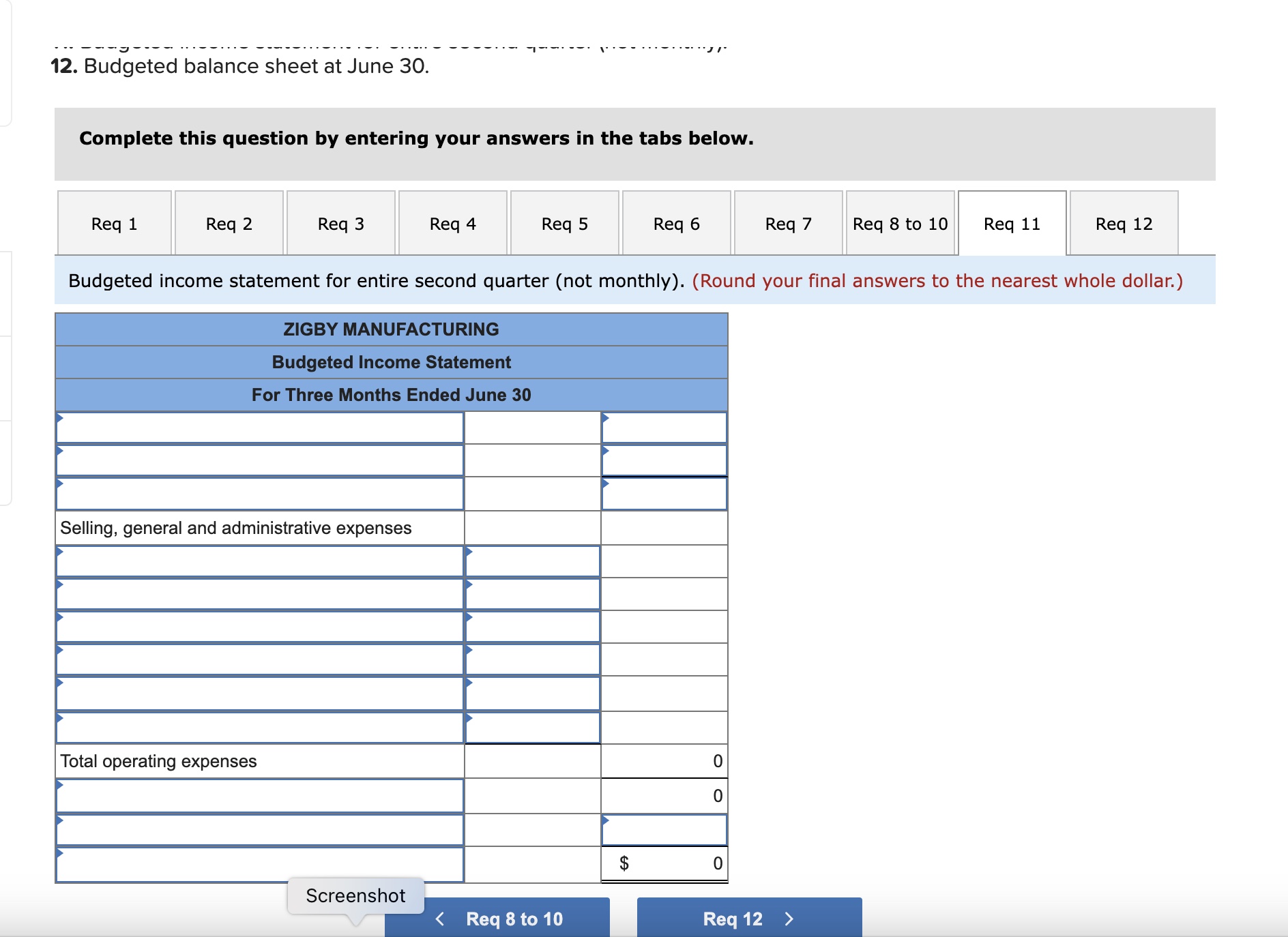1288x937 pixels.
Task: Go to the Req 4 tab
Action: point(453,224)
